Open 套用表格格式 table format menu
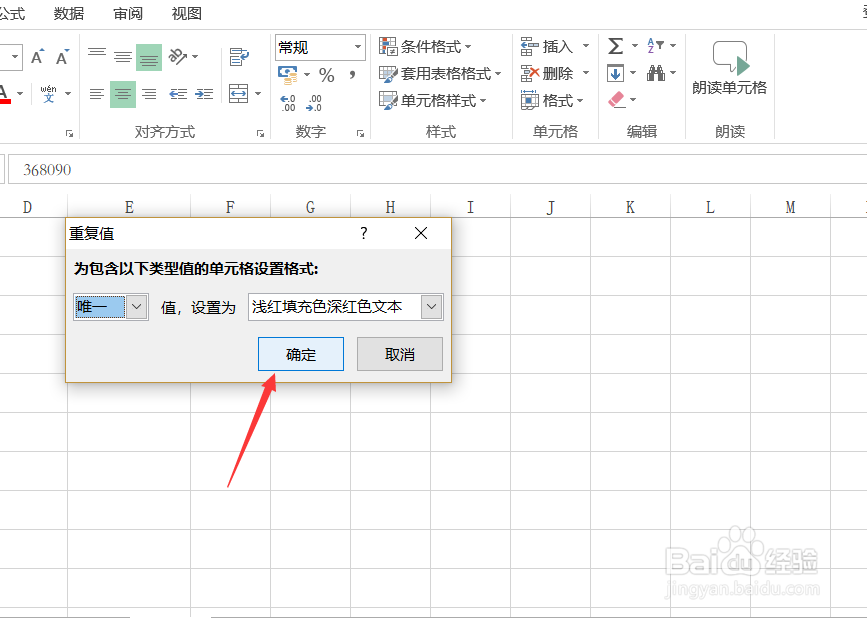The height and width of the screenshot is (618, 867). point(440,74)
